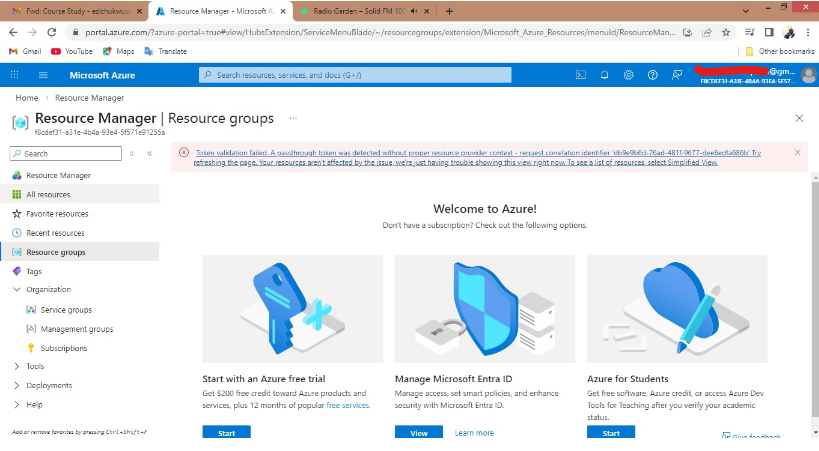Collapse the sidebar menu with double chevron
Viewport: 819px width, 451px height.
coord(149,154)
